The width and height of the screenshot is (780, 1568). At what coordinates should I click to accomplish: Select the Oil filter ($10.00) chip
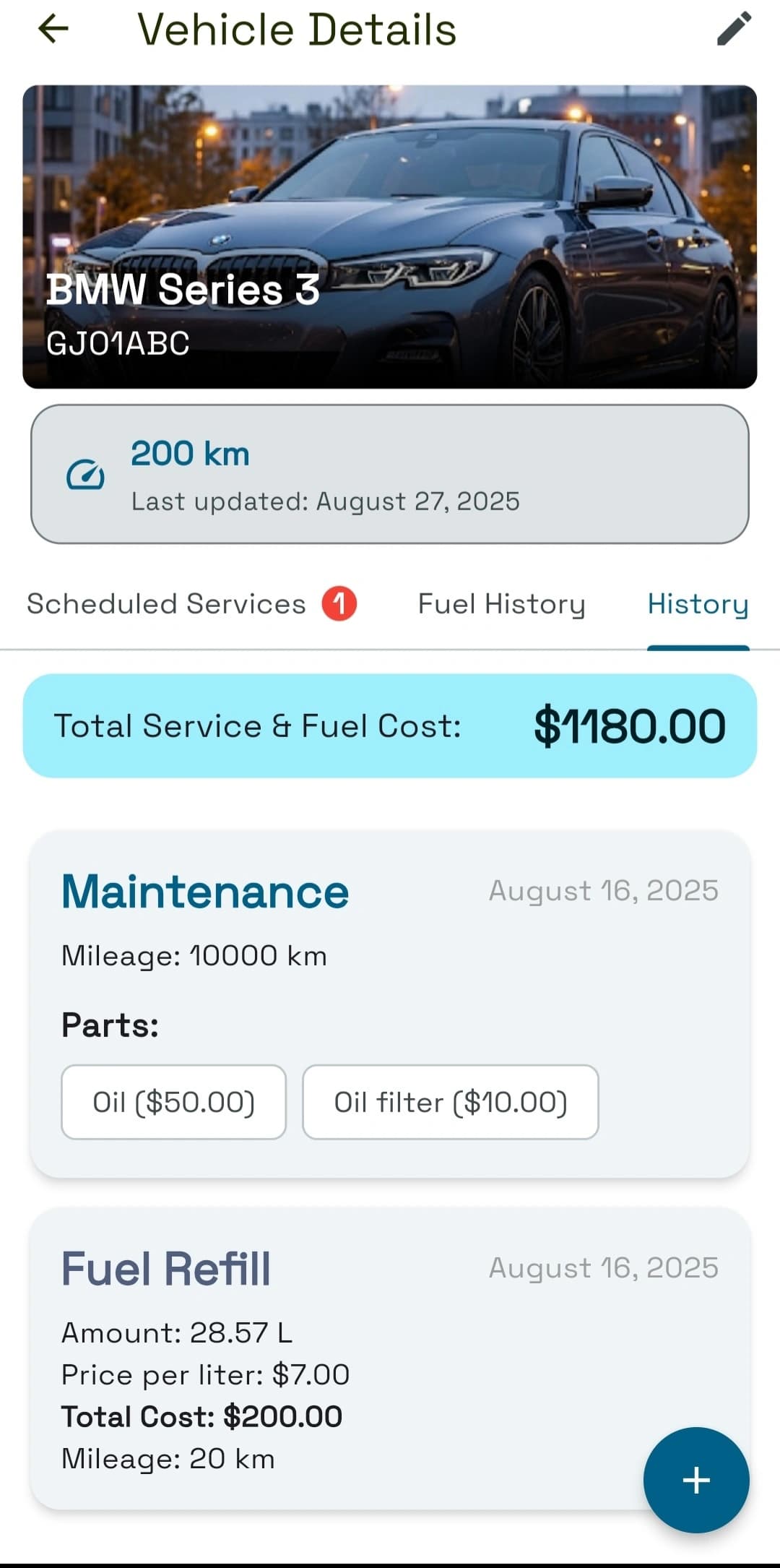click(x=450, y=1102)
